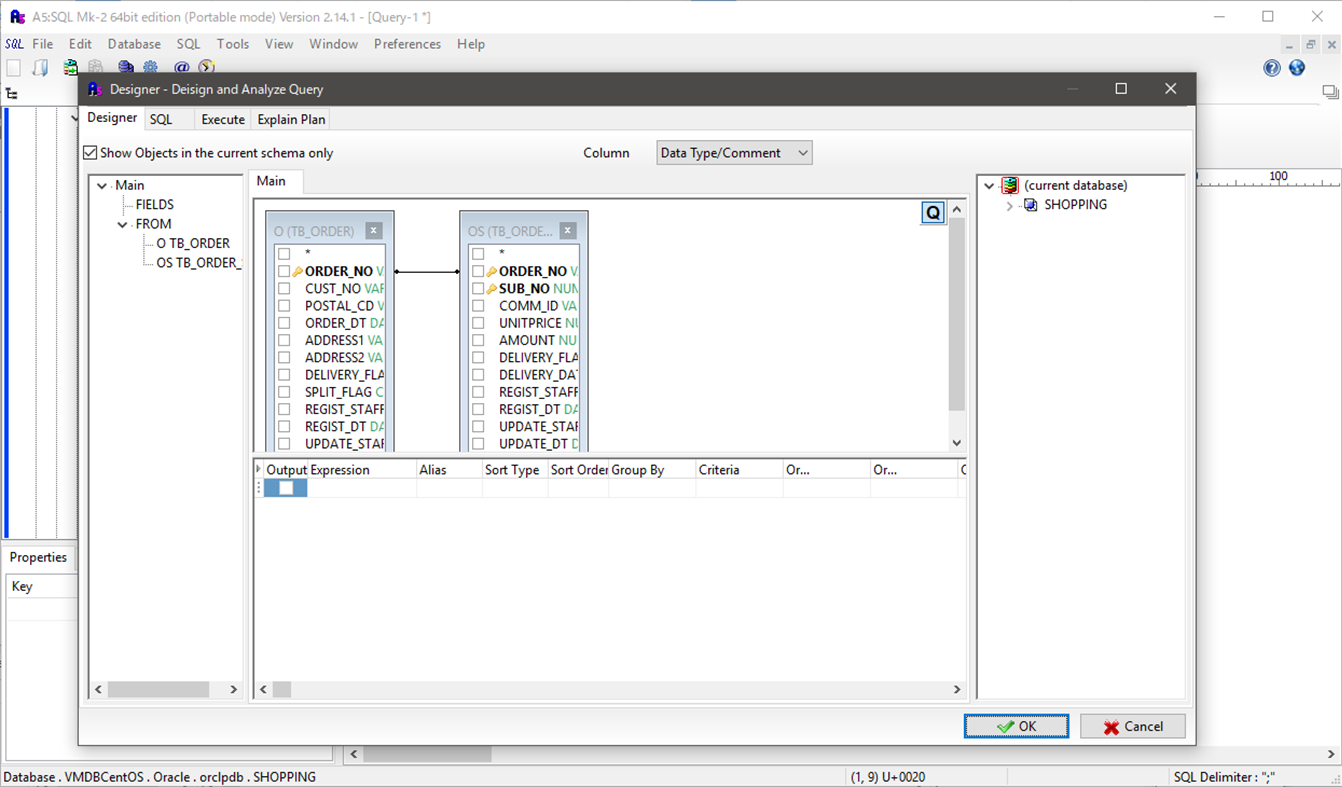Collapse the FROM tree node
Image resolution: width=1342 pixels, height=787 pixels.
[123, 223]
